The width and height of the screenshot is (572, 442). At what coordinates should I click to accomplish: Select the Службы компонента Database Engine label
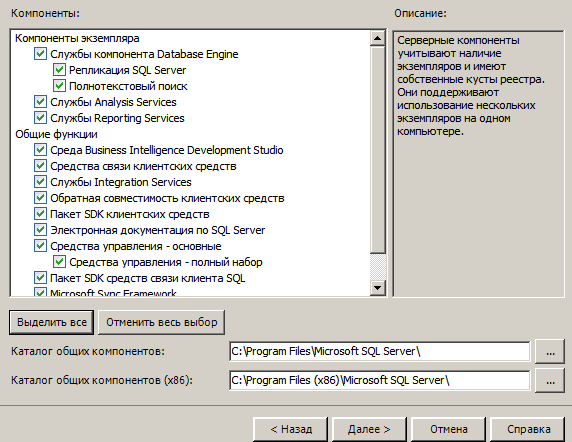click(x=144, y=54)
